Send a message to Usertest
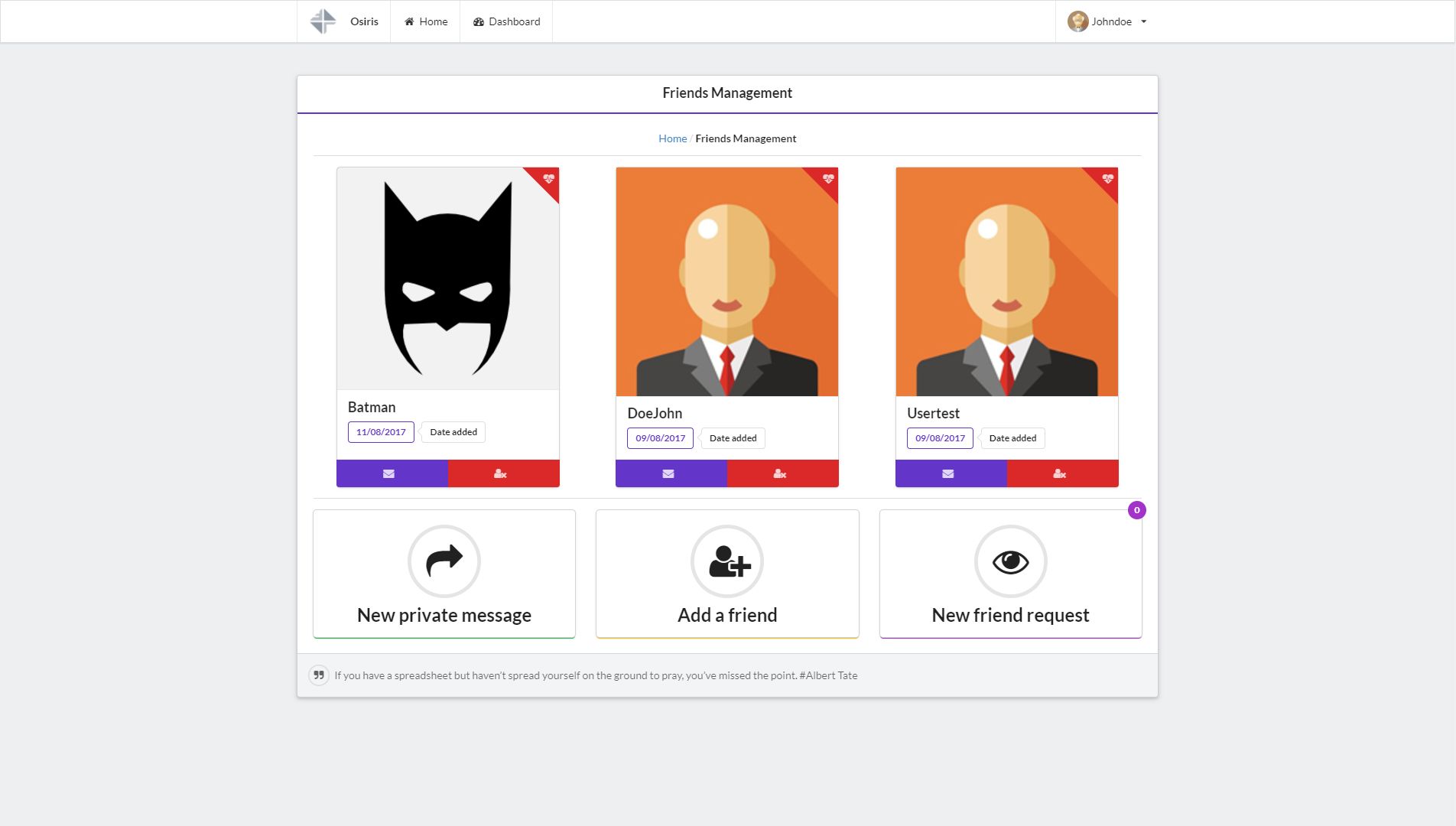The image size is (1456, 826). click(x=951, y=473)
